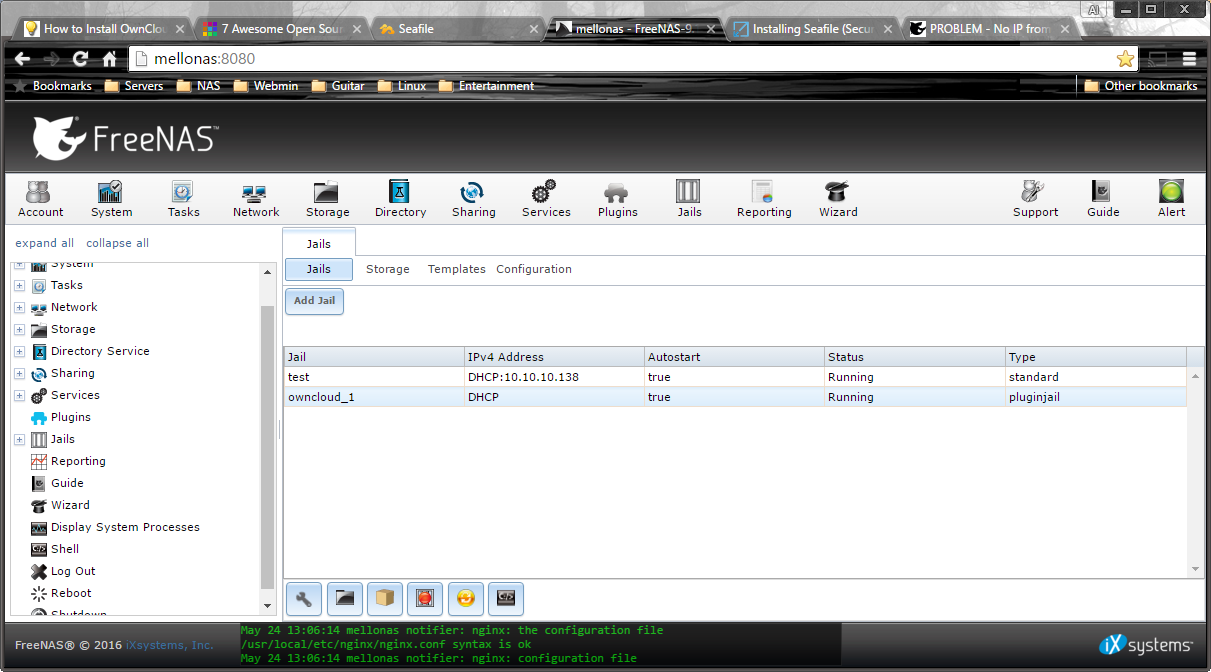The width and height of the screenshot is (1211, 672).
Task: Expand the Network tree node
Action: (19, 308)
